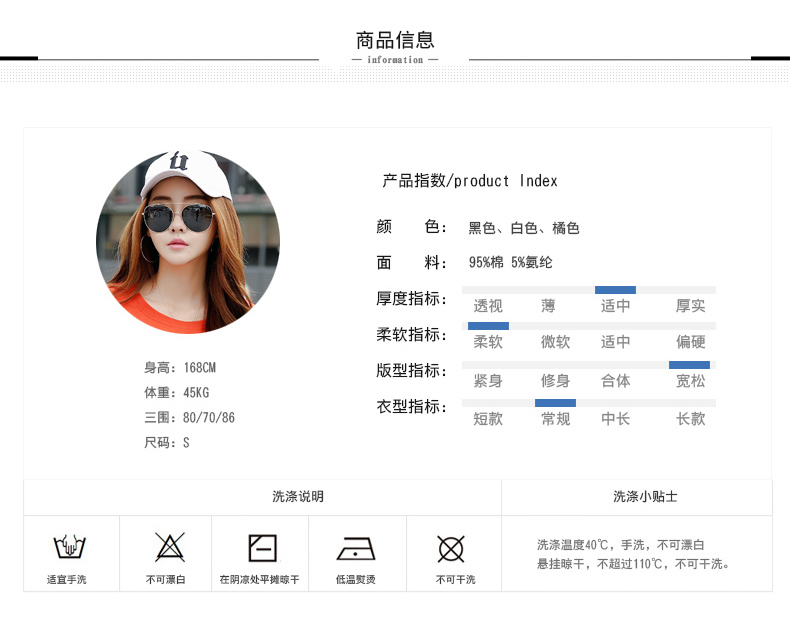This screenshot has width=790, height=631.
Task: Click the do-not-dry-clean circle icon
Action: [x=451, y=548]
